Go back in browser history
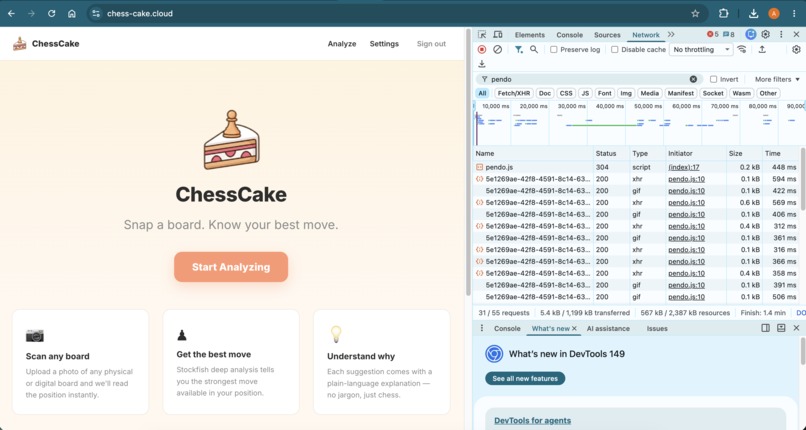 coord(11,13)
